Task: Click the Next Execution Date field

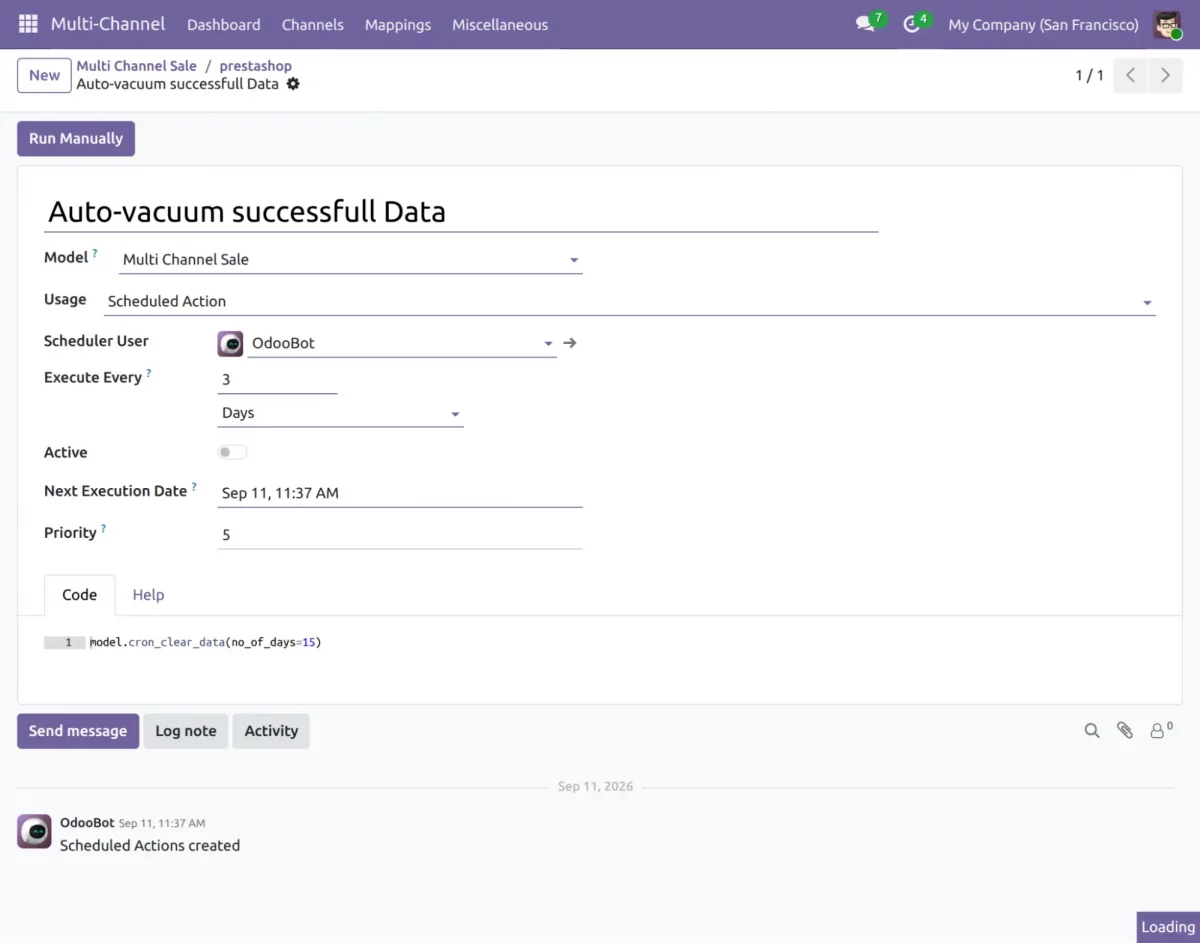Action: [x=400, y=493]
